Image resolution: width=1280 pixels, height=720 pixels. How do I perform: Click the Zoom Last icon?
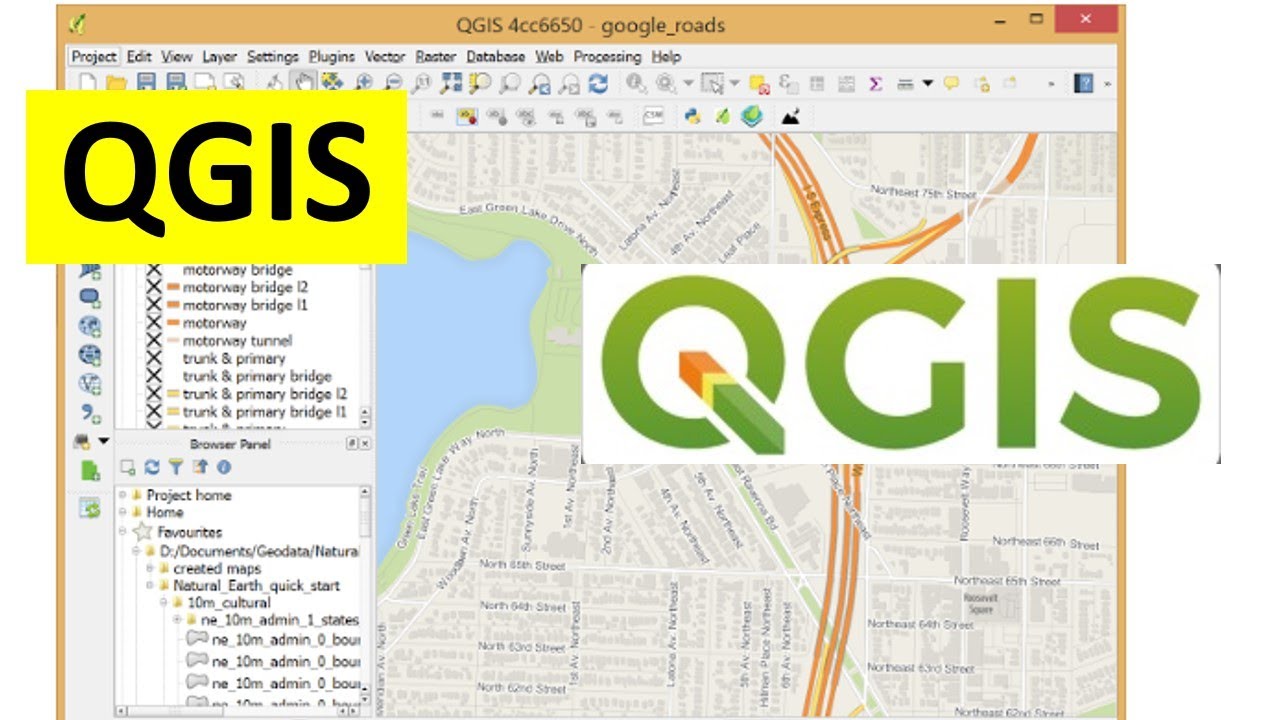coord(540,83)
